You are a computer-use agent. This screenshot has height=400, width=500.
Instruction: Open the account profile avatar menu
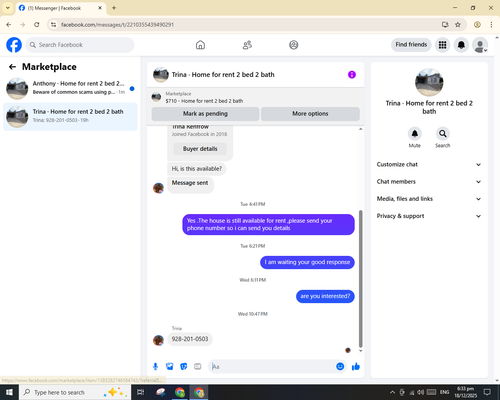pos(480,45)
